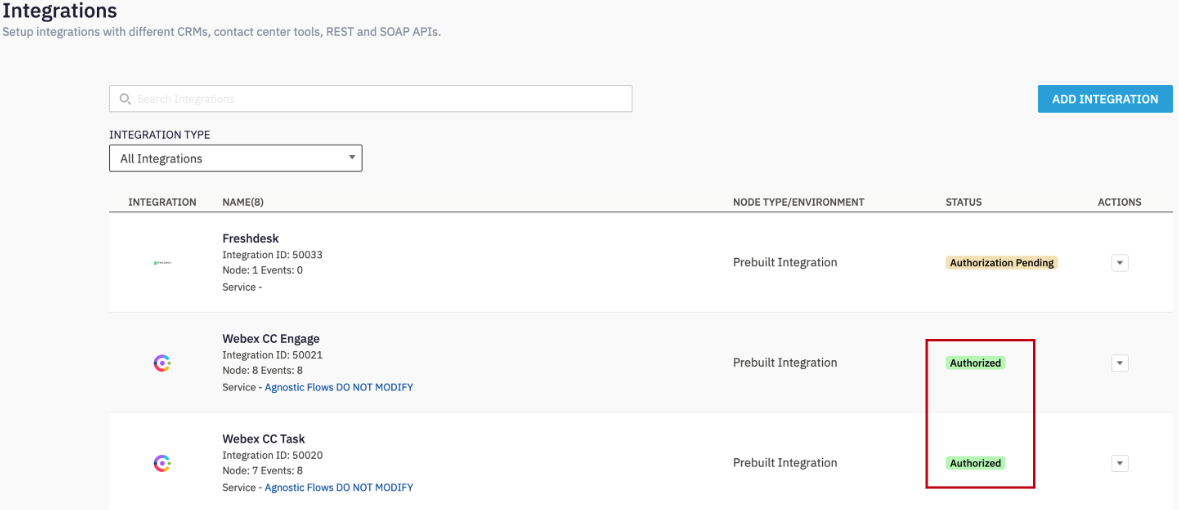Select the Webex CC Task name

(x=263, y=439)
